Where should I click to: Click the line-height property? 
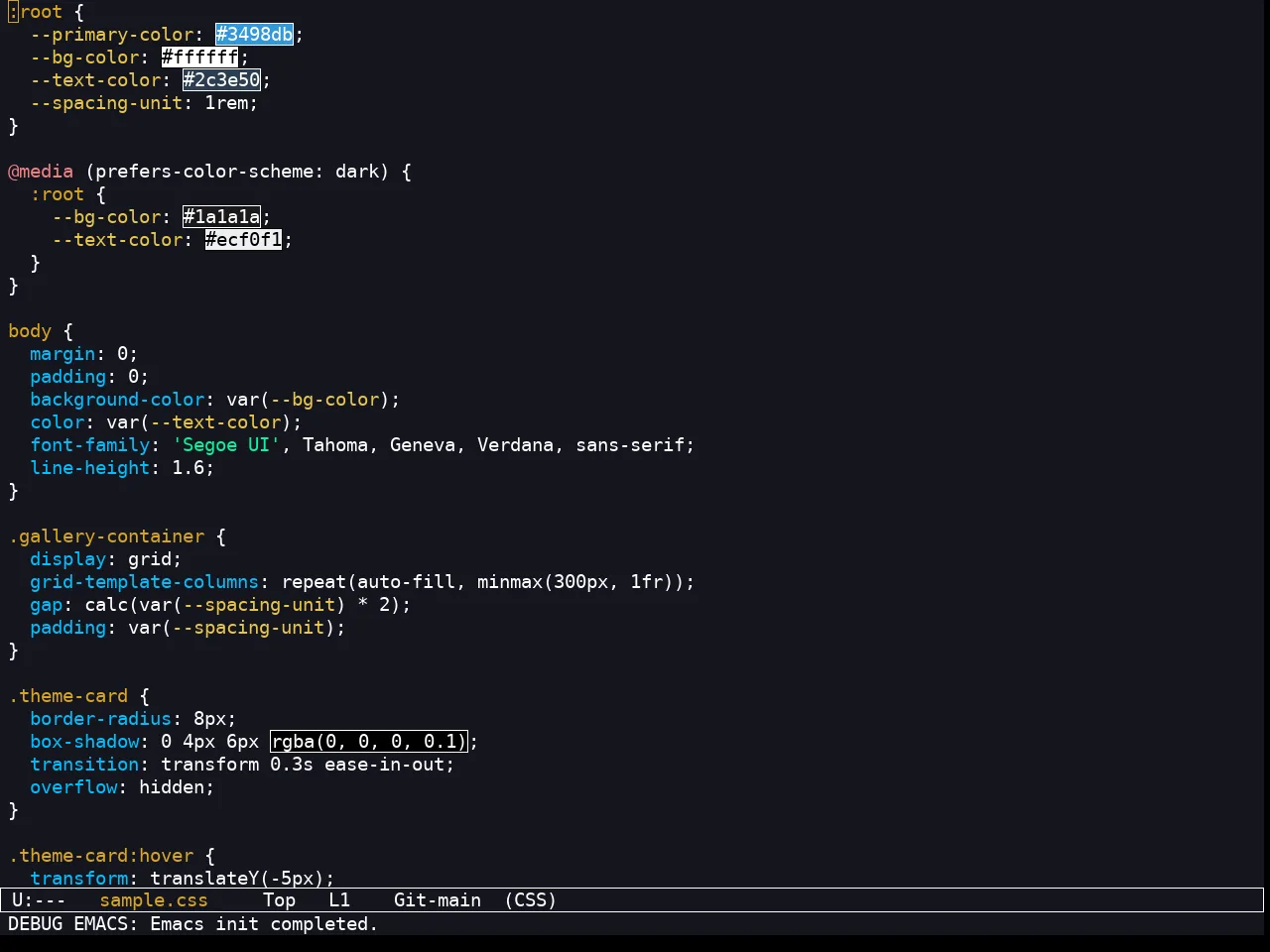89,468
